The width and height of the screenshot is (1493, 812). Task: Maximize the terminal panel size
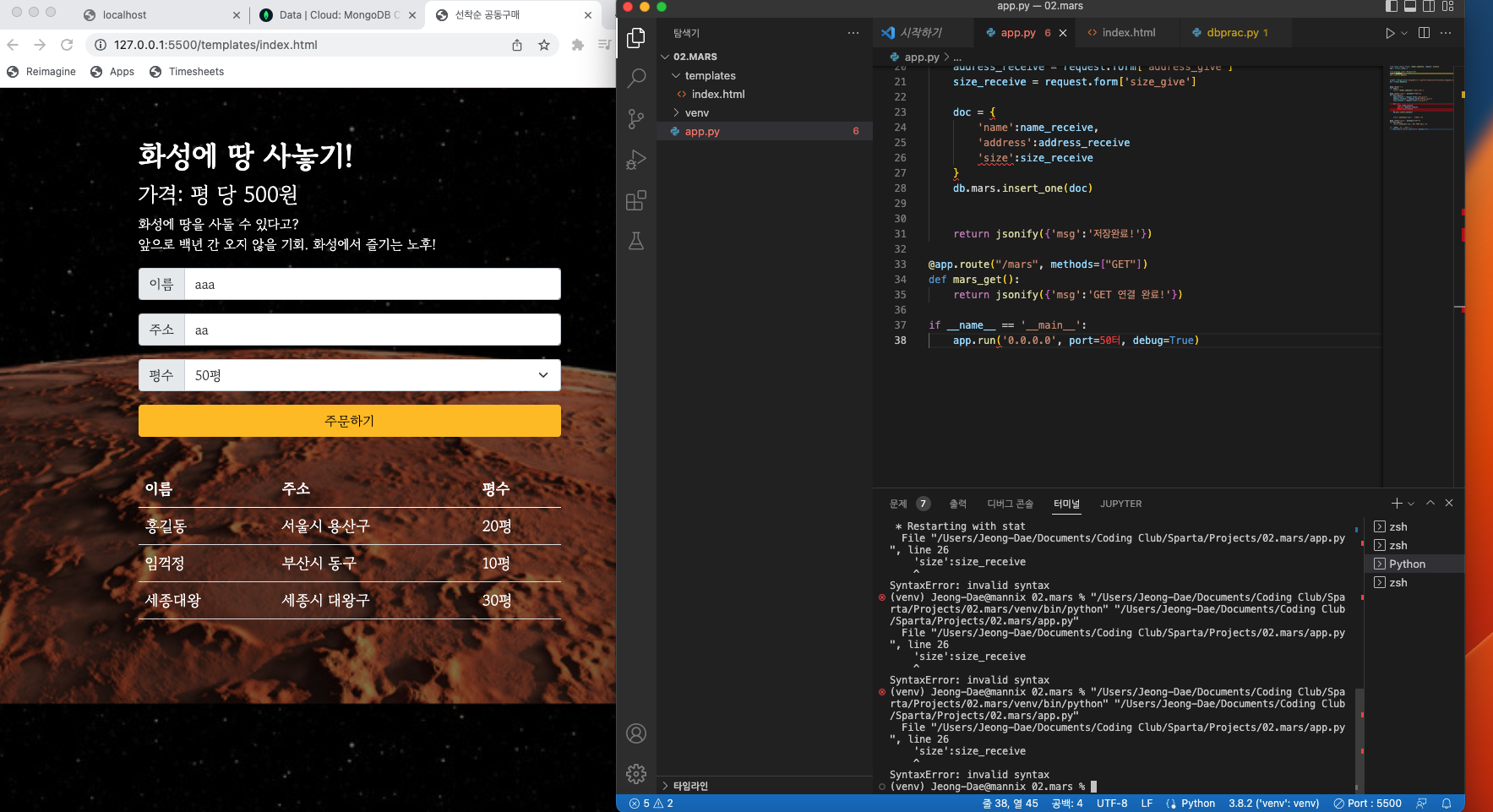click(1430, 503)
